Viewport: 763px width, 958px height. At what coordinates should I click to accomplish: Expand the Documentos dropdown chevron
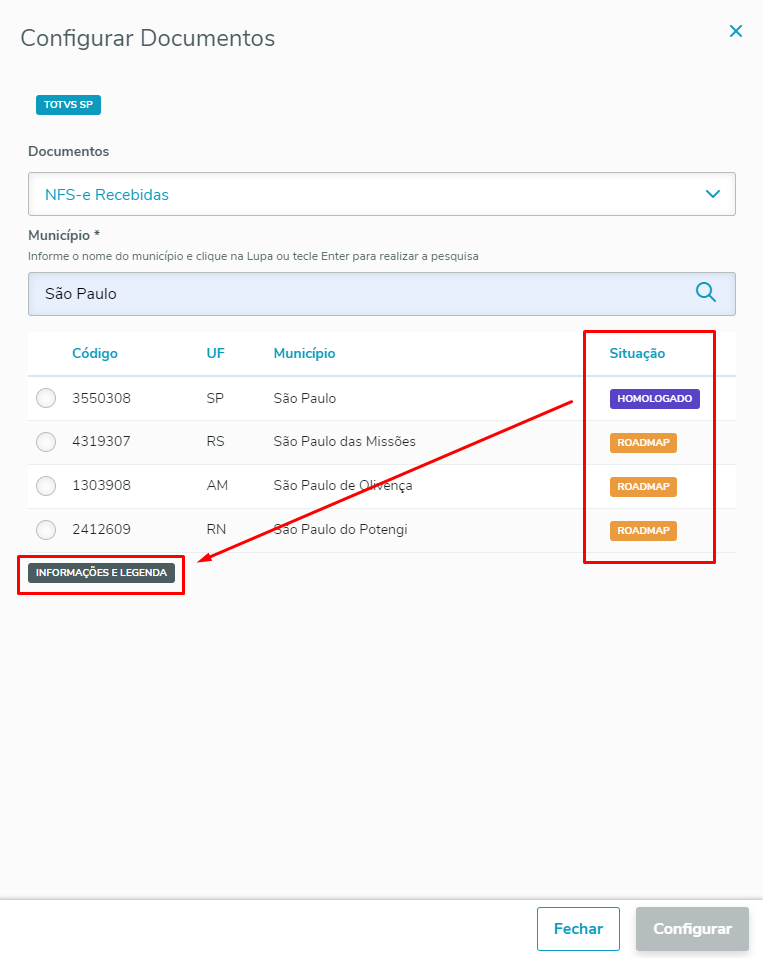point(713,194)
